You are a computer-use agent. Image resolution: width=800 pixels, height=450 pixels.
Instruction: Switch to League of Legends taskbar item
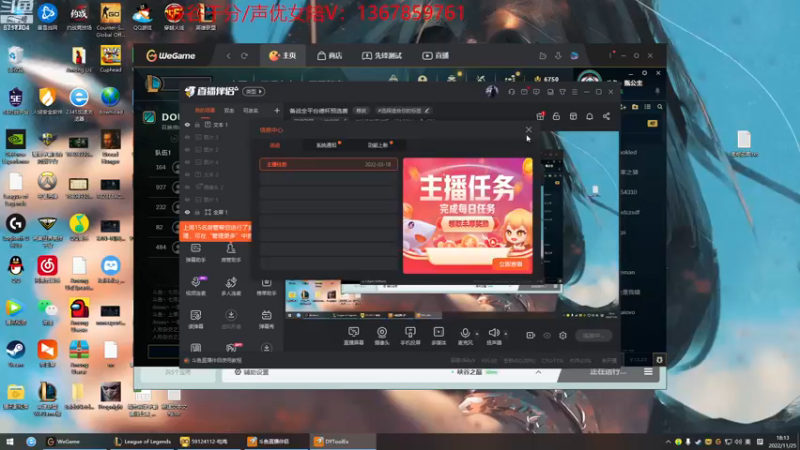pyautogui.click(x=142, y=441)
